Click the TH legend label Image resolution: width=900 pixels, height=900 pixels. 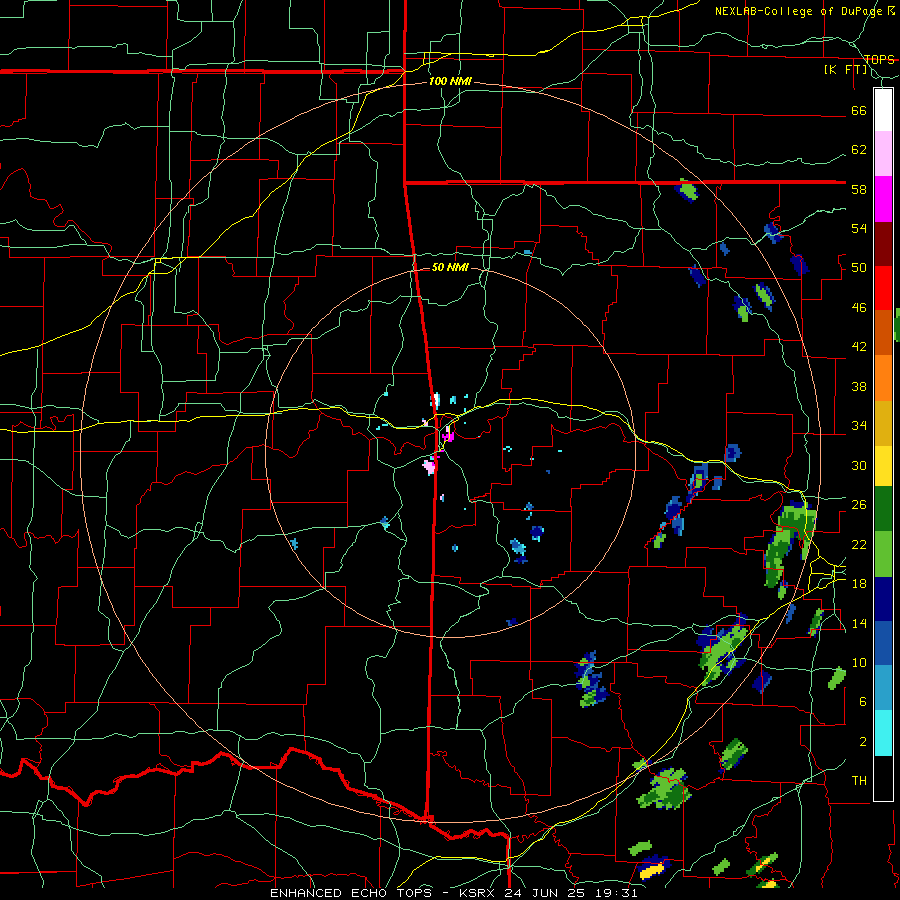pyautogui.click(x=859, y=781)
